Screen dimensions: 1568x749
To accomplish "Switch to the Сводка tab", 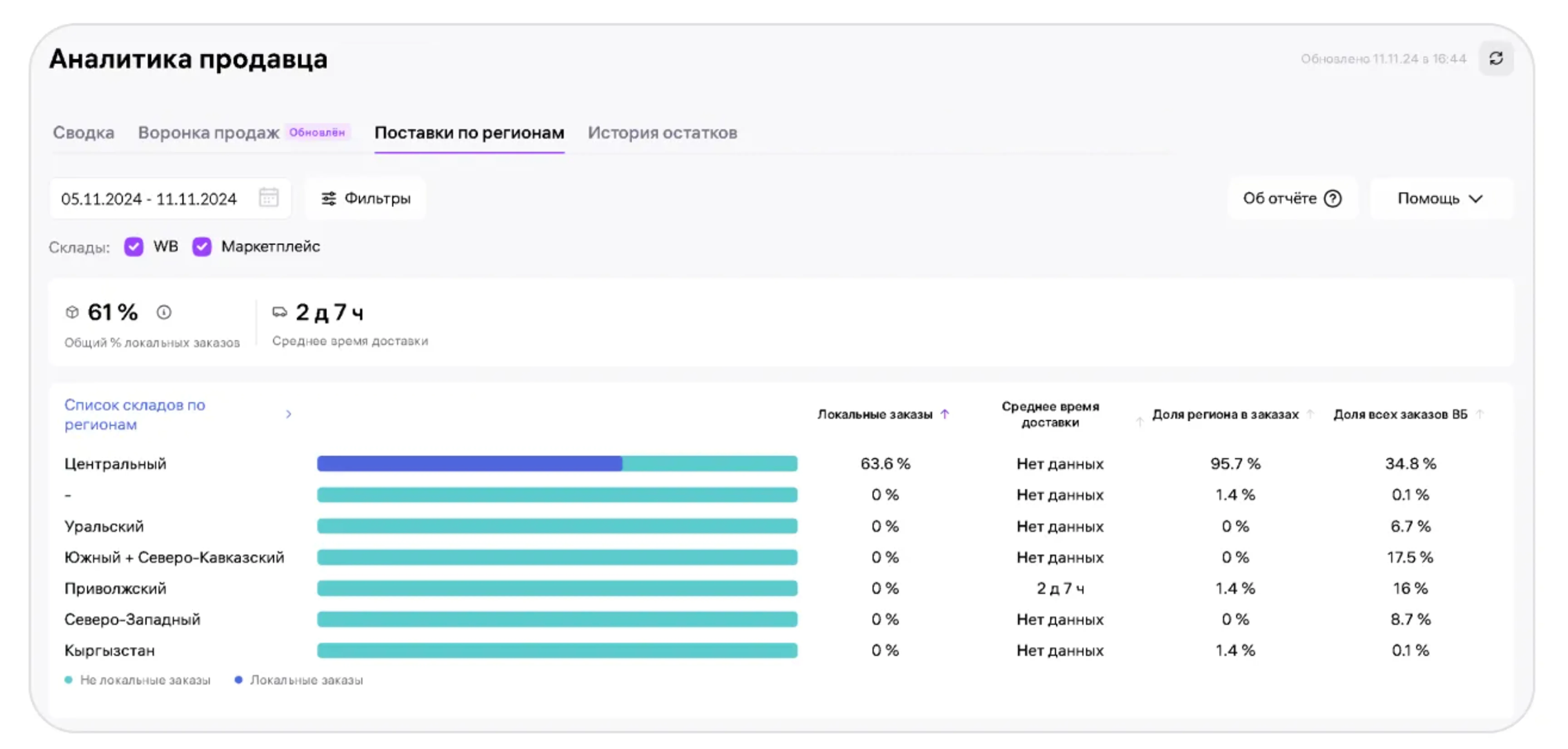I will (83, 133).
